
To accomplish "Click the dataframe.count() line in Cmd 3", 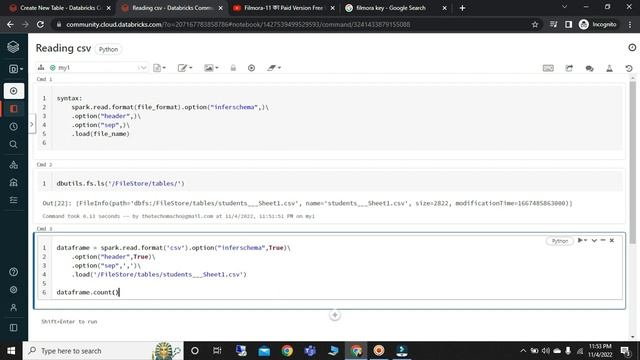I will click(x=88, y=292).
